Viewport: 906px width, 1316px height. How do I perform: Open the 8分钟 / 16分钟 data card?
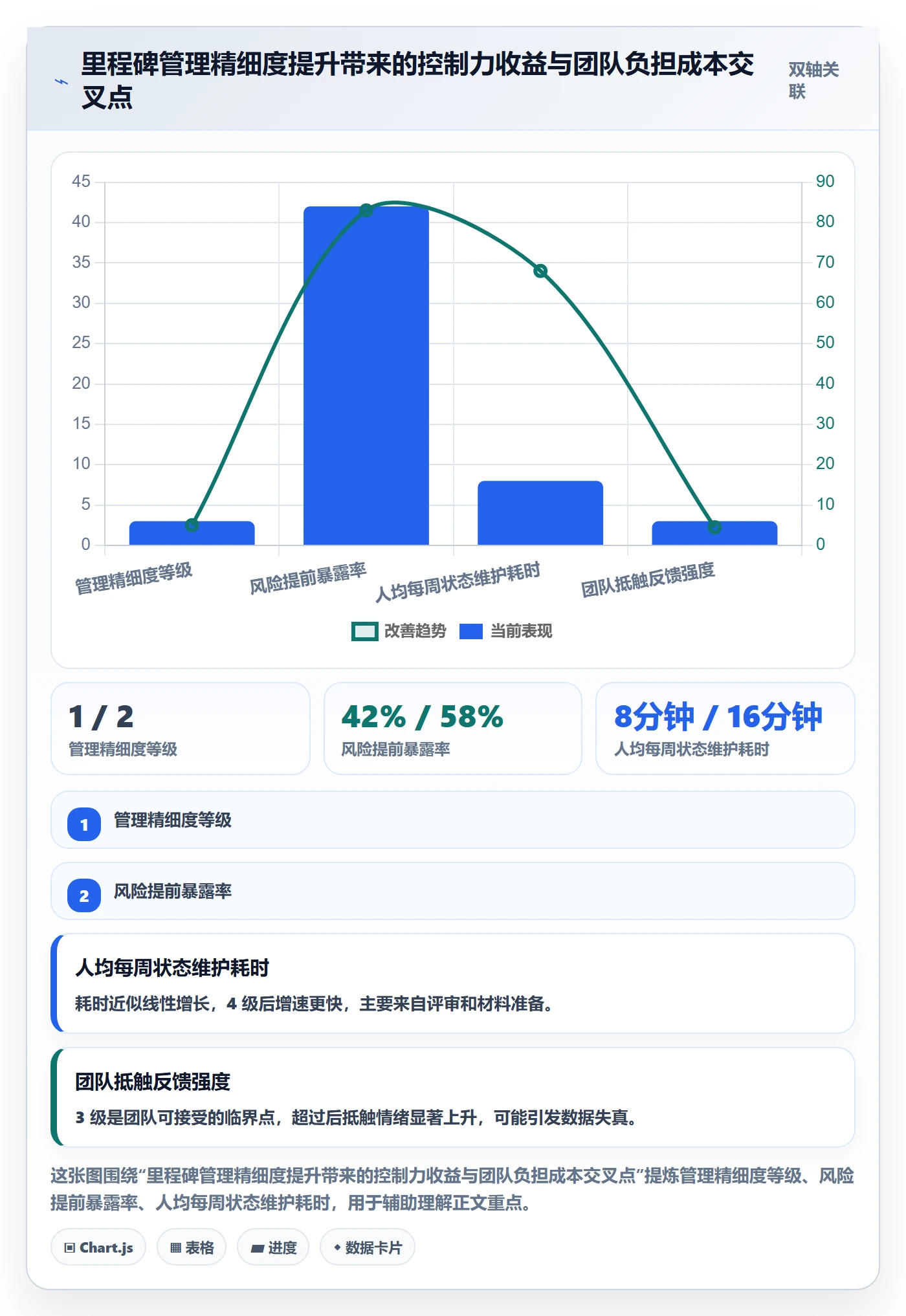(x=725, y=729)
